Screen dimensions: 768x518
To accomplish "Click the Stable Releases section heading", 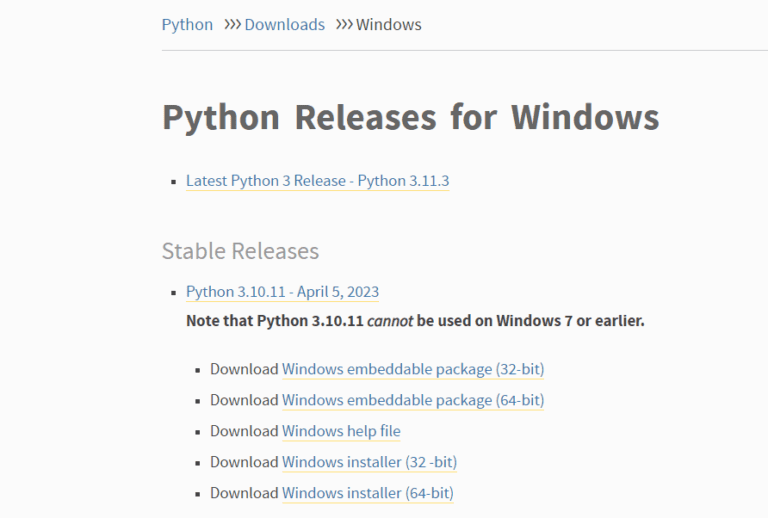I will (240, 251).
